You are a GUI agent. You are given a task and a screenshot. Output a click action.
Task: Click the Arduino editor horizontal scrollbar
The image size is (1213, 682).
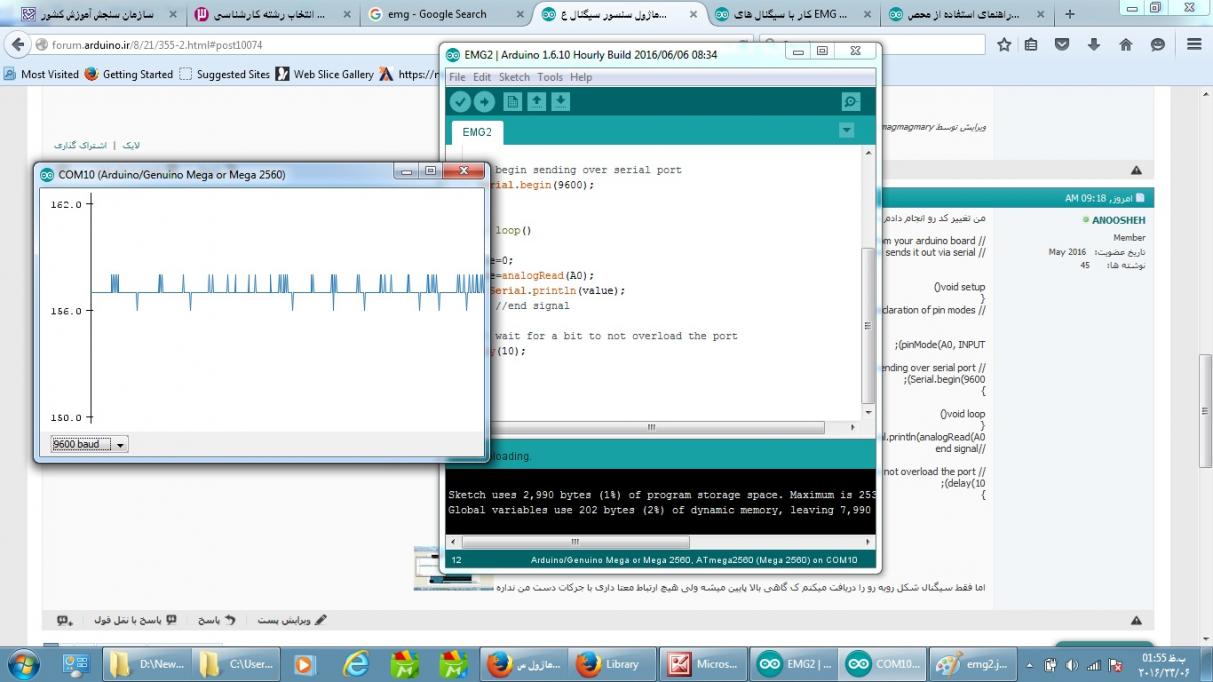point(651,427)
